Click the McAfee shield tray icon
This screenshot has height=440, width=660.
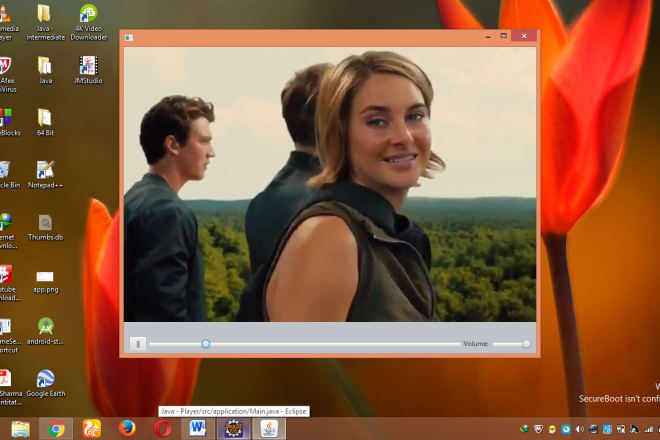pyautogui.click(x=538, y=429)
